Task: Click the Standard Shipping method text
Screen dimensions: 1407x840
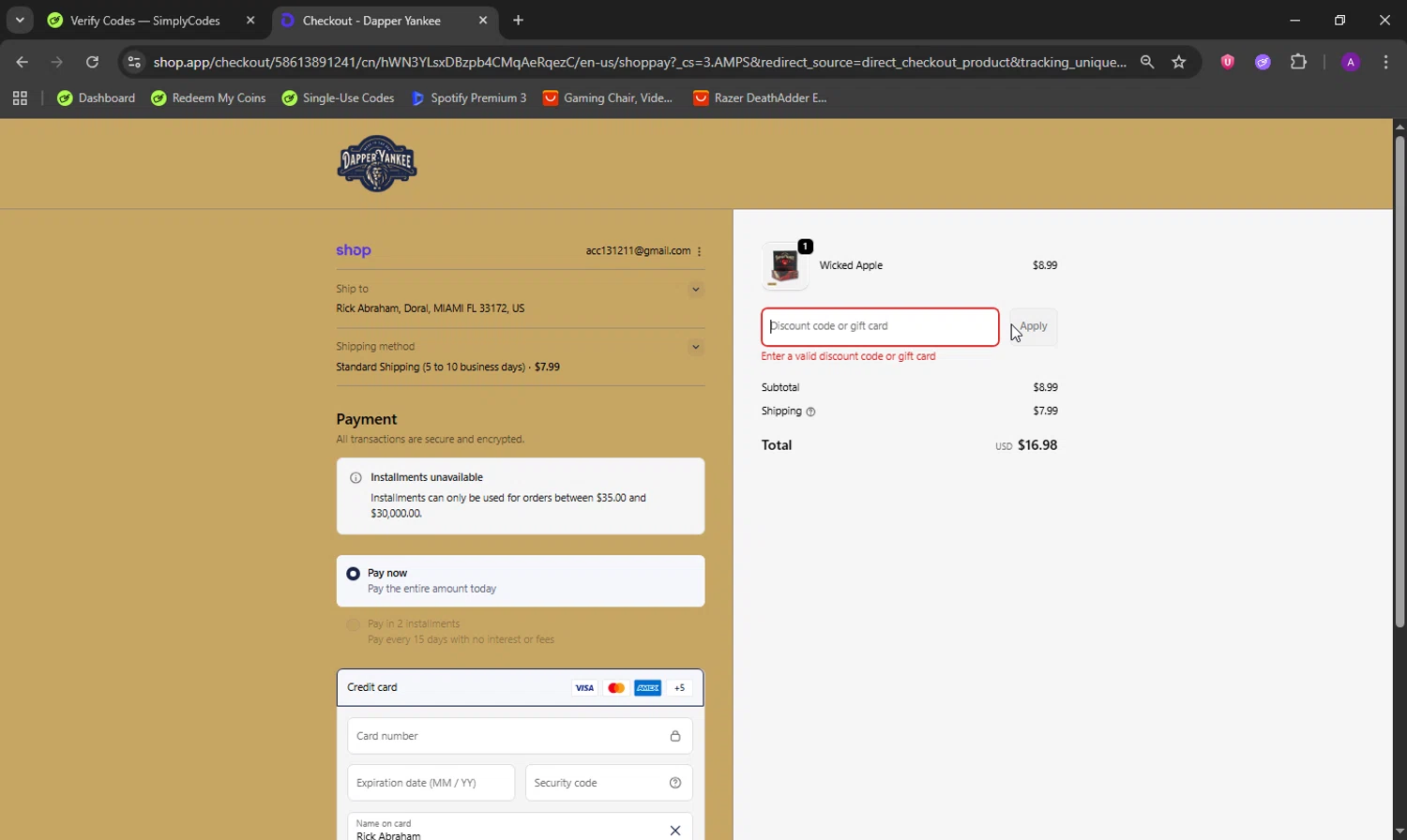Action: point(447,367)
